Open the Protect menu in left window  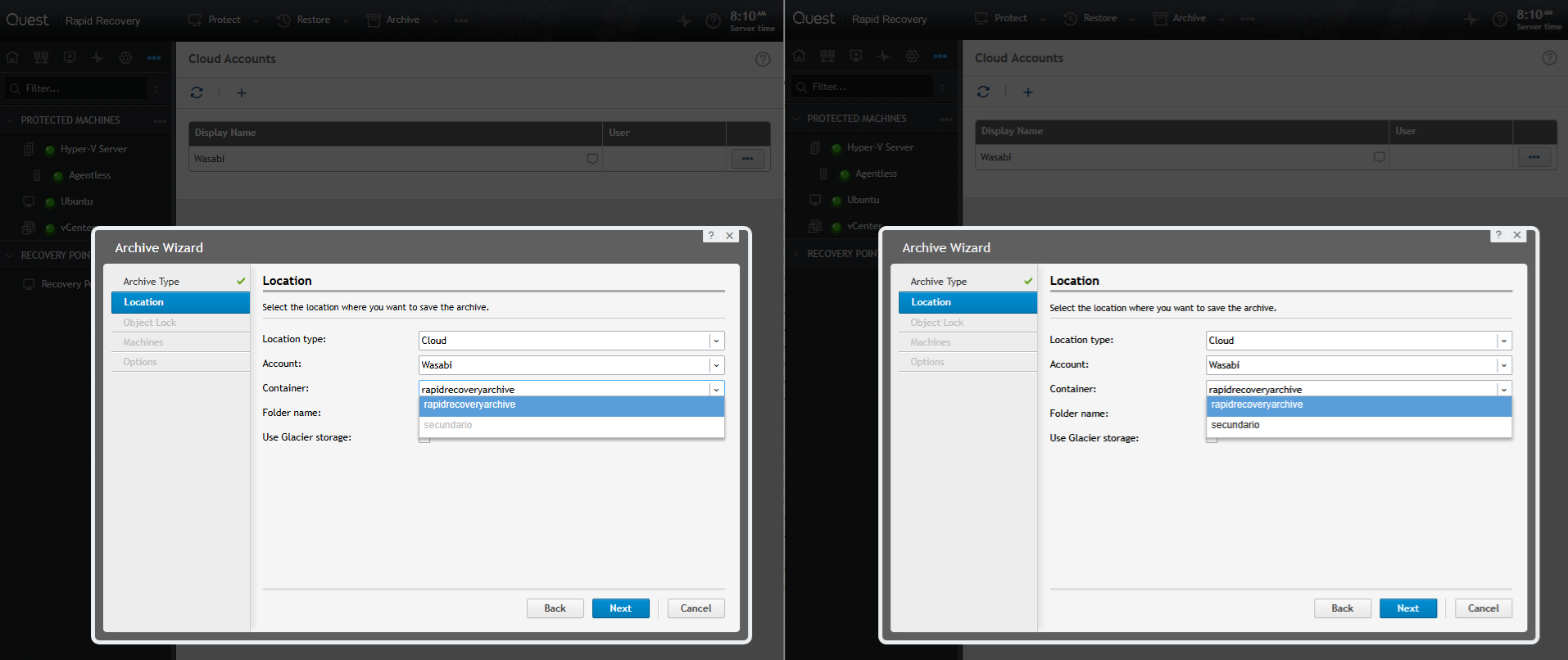pos(224,20)
